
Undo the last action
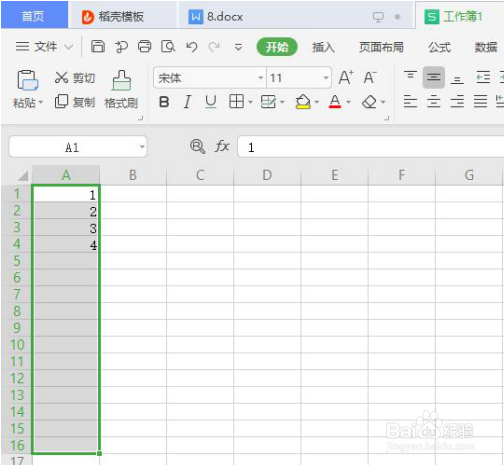192,47
